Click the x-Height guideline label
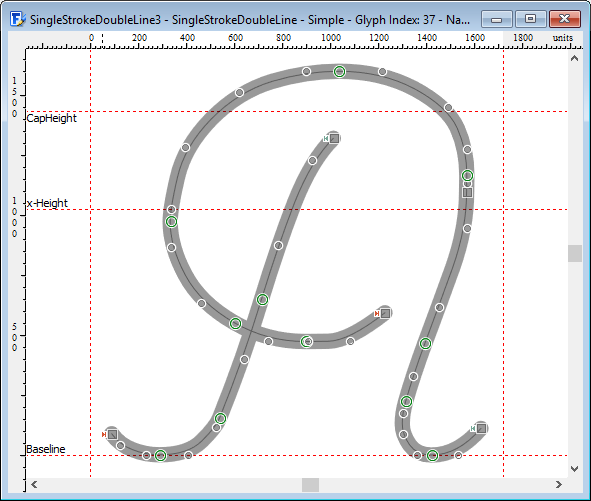 (47, 203)
